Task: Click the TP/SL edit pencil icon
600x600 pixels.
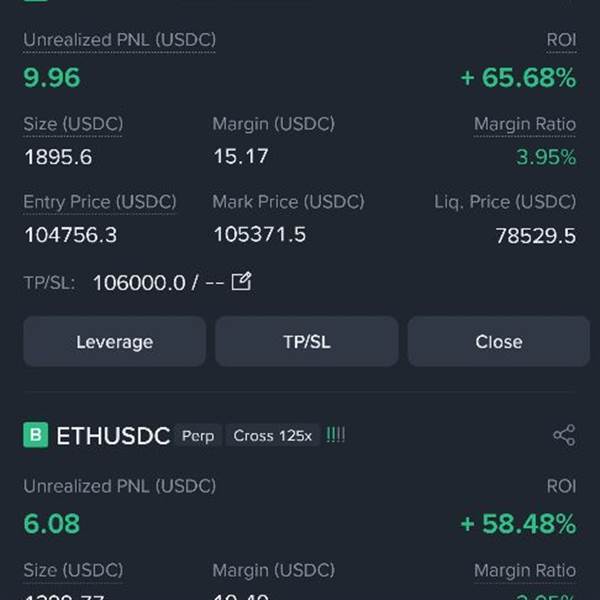Action: (x=241, y=281)
